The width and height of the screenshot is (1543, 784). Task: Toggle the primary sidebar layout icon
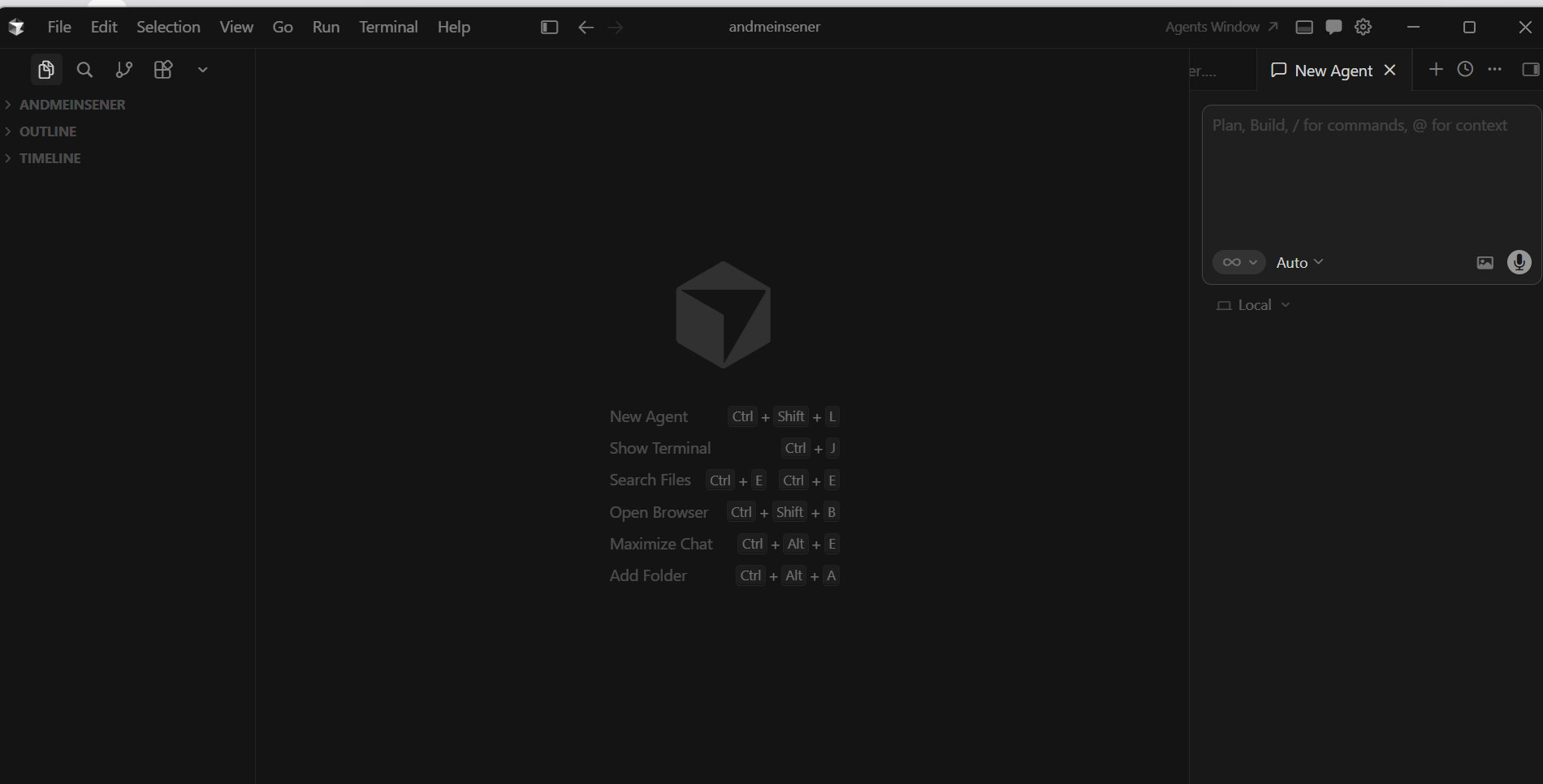point(549,27)
